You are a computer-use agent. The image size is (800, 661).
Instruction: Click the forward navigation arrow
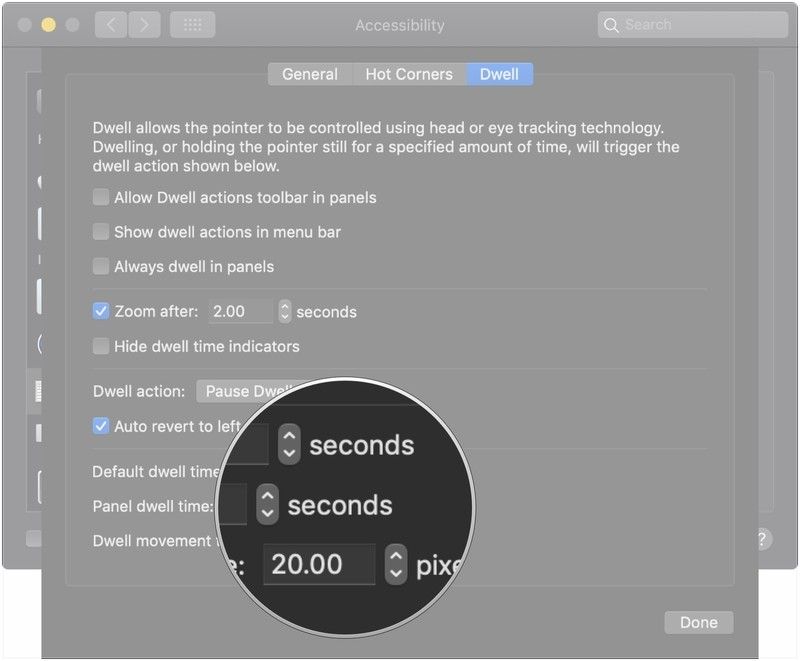tap(144, 25)
